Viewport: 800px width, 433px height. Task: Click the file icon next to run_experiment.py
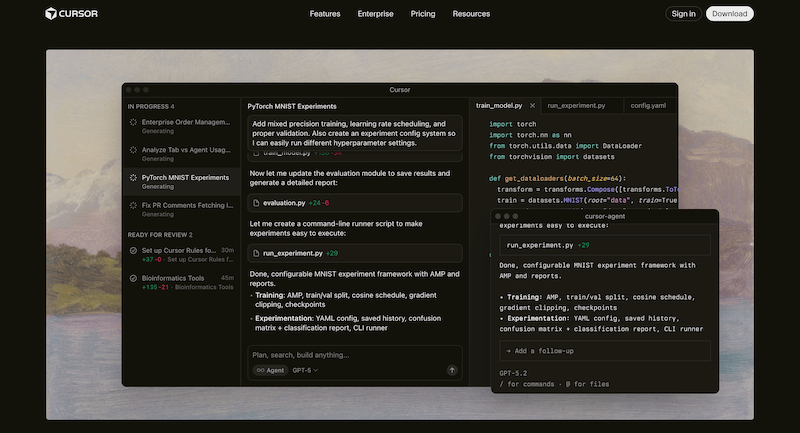(256, 253)
